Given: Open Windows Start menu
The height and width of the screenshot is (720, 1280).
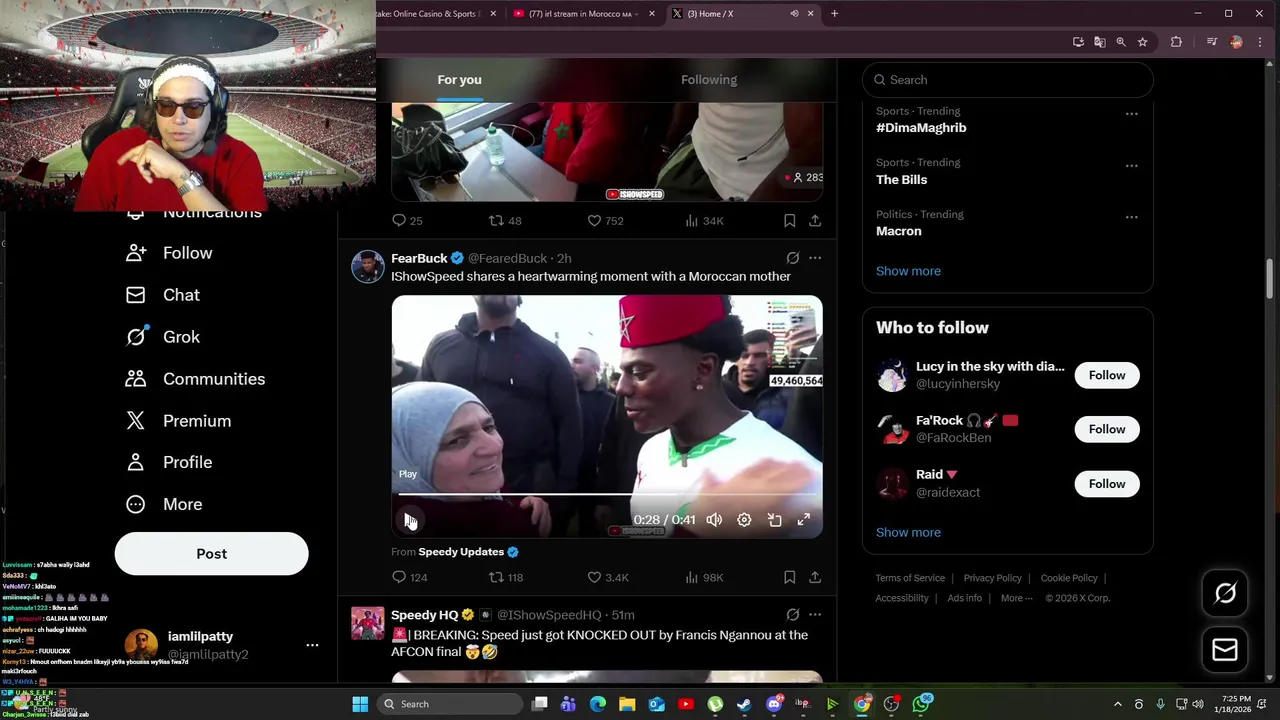Looking at the screenshot, I should 360,704.
